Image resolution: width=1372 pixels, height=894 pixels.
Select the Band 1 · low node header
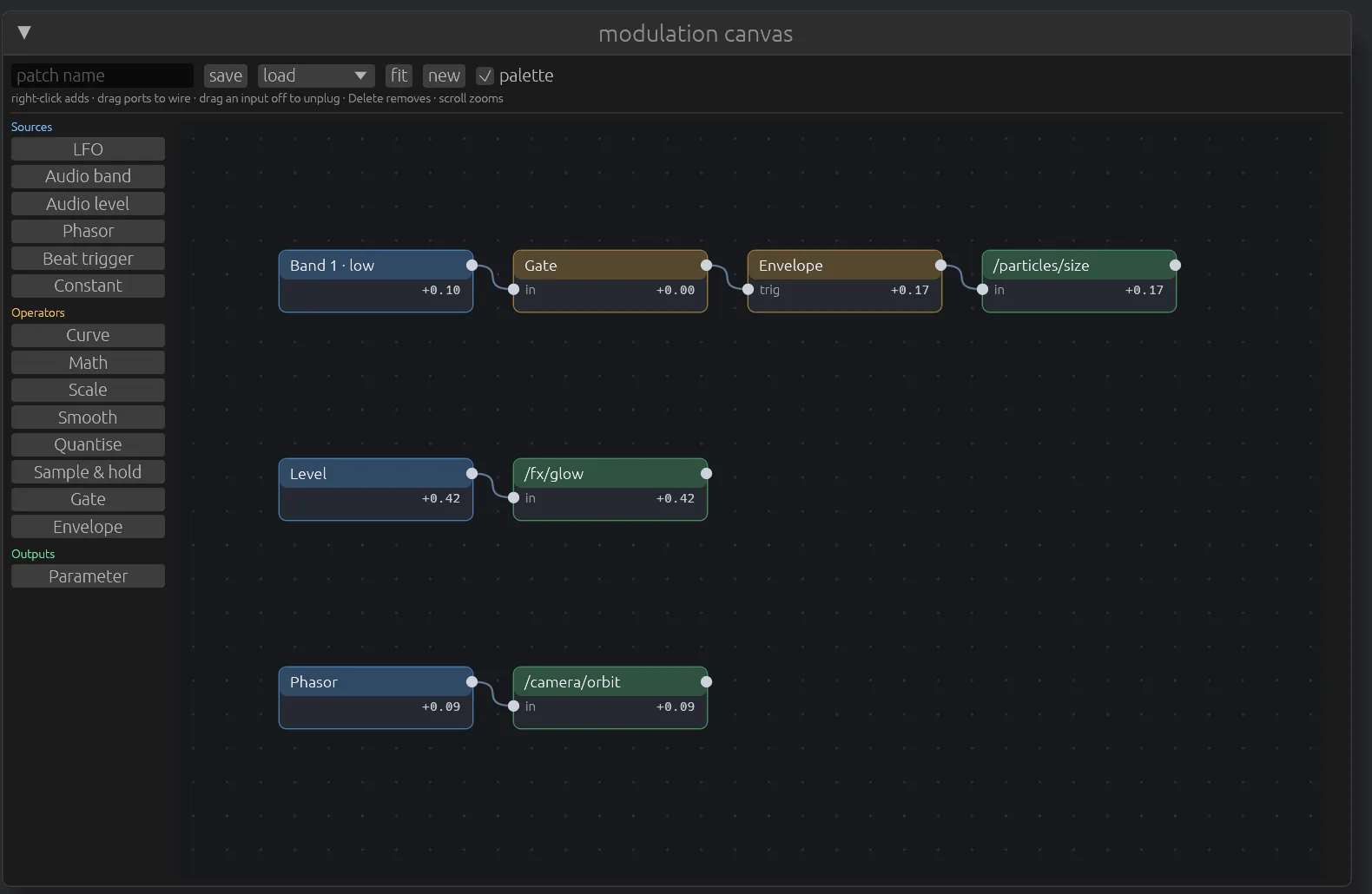point(376,265)
